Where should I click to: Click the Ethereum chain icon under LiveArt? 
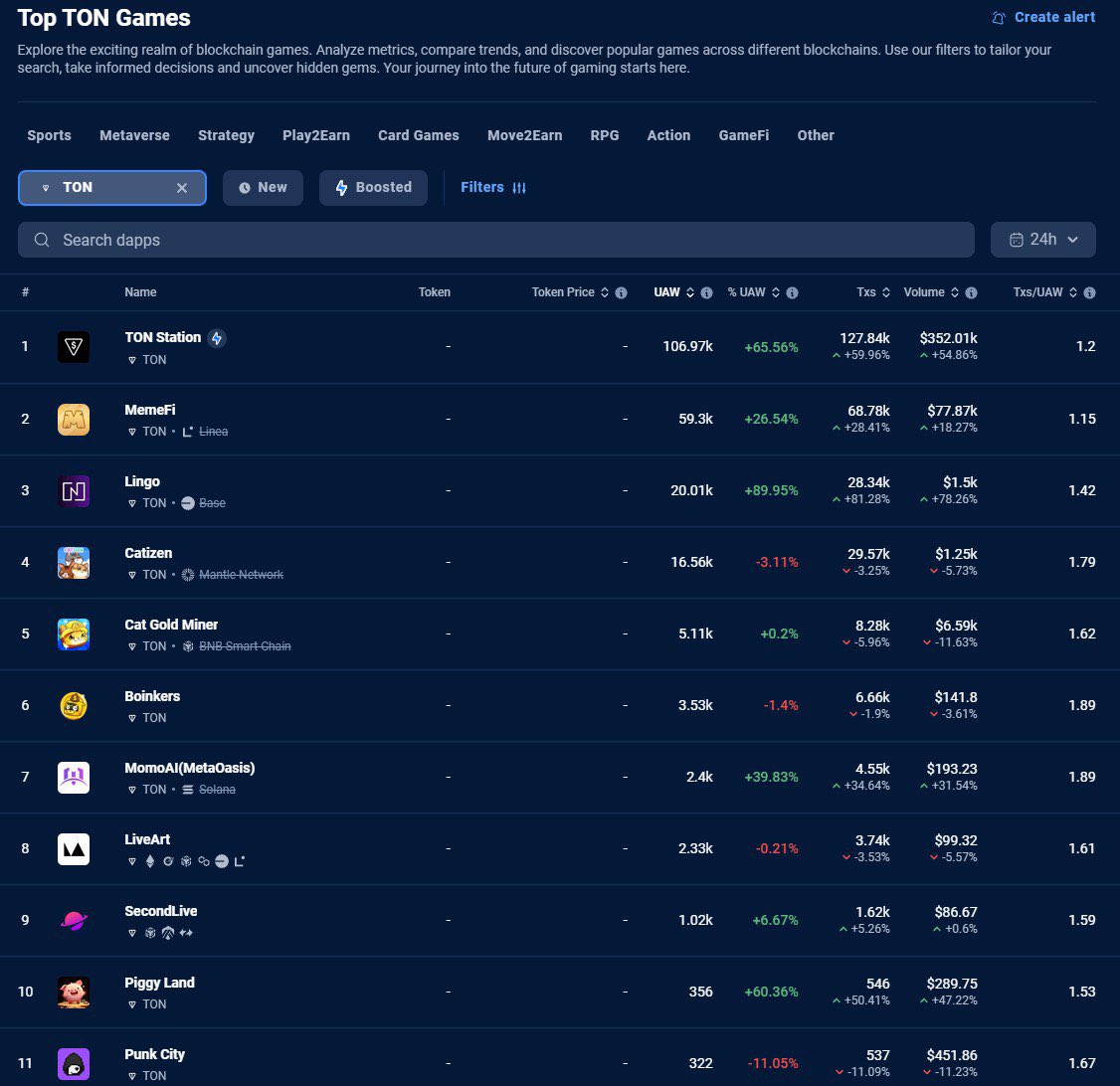pyautogui.click(x=150, y=861)
